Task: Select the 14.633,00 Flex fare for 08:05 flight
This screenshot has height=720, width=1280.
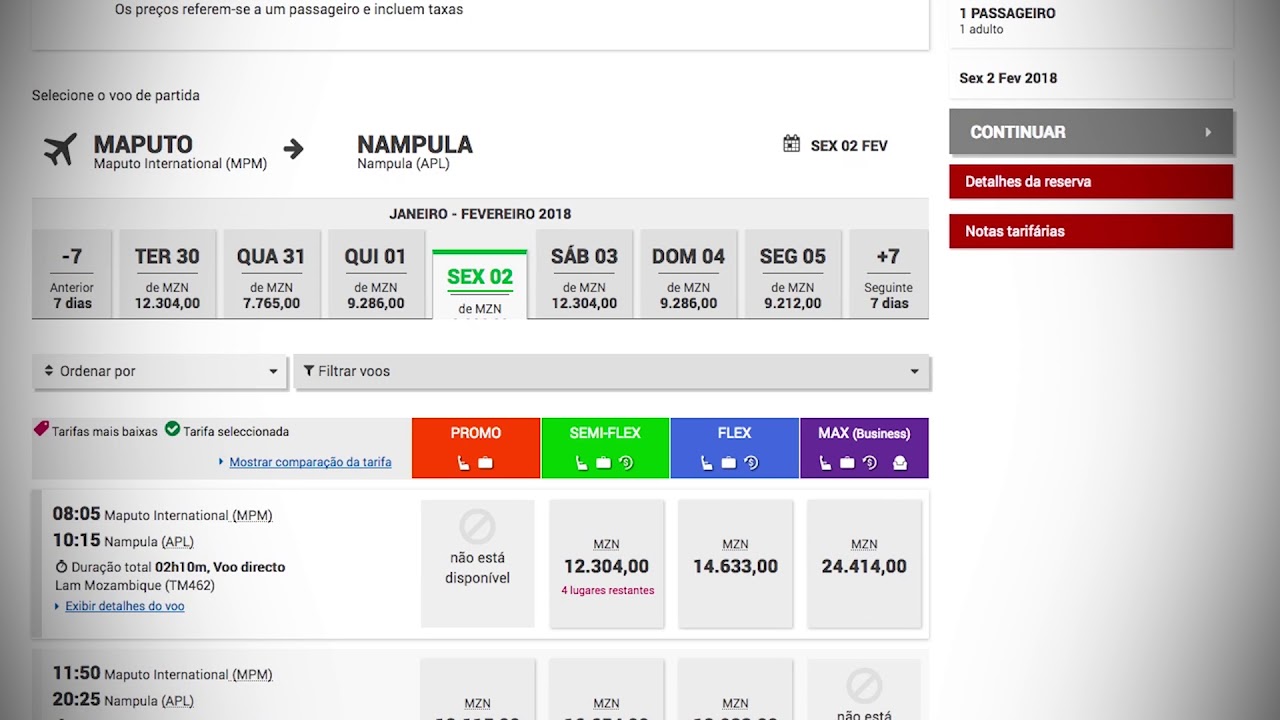Action: pos(735,565)
